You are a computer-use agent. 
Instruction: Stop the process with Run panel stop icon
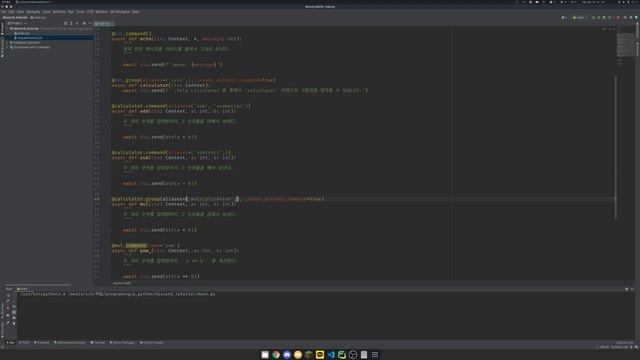pos(8,308)
